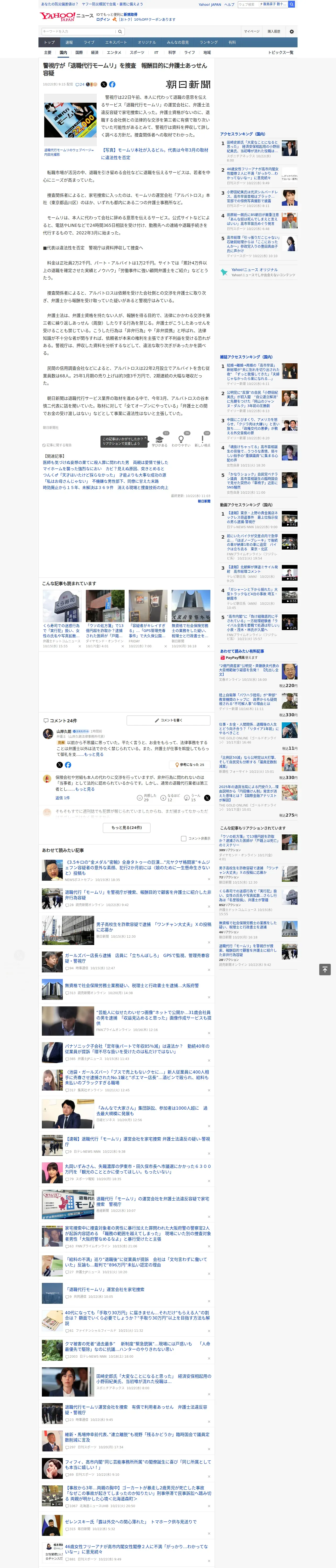This screenshot has width=336, height=1568.
Task: Open the 退職代行モームリ article photo thumbnail
Action: click(x=70, y=119)
